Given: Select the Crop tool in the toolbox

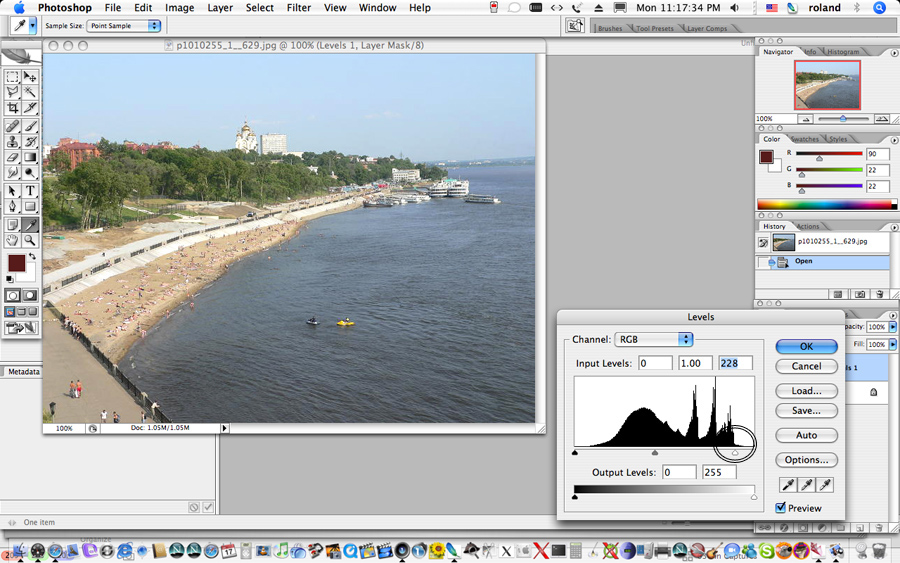Looking at the screenshot, I should pyautogui.click(x=13, y=108).
